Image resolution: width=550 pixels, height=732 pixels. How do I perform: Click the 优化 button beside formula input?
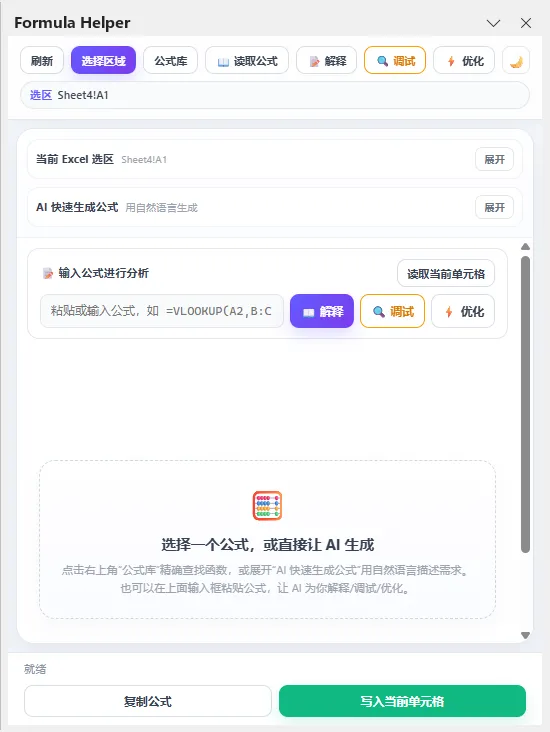coord(463,311)
